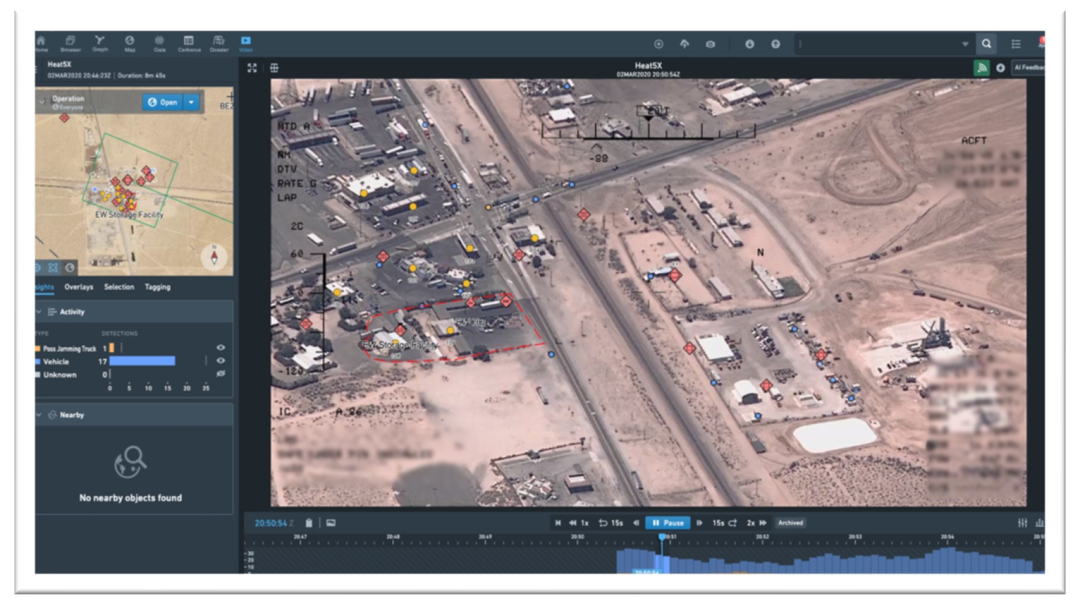The height and width of the screenshot is (613, 1080).
Task: Jump forward 15s button
Action: 725,523
